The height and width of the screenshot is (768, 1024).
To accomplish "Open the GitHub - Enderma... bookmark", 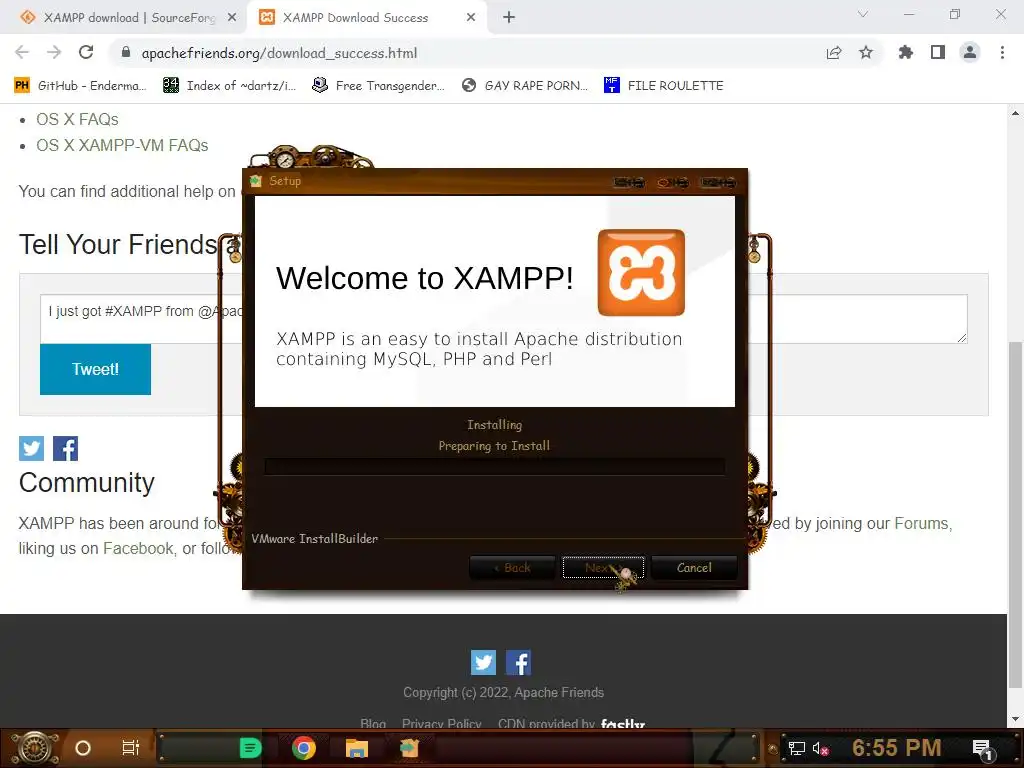I will pyautogui.click(x=81, y=86).
